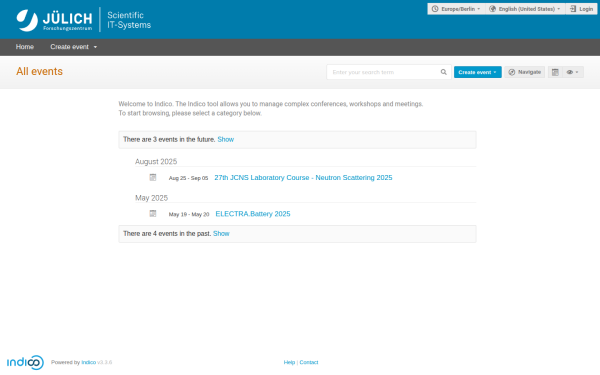Click the 'May 2025' month heading
The height and width of the screenshot is (375, 600).
(152, 198)
